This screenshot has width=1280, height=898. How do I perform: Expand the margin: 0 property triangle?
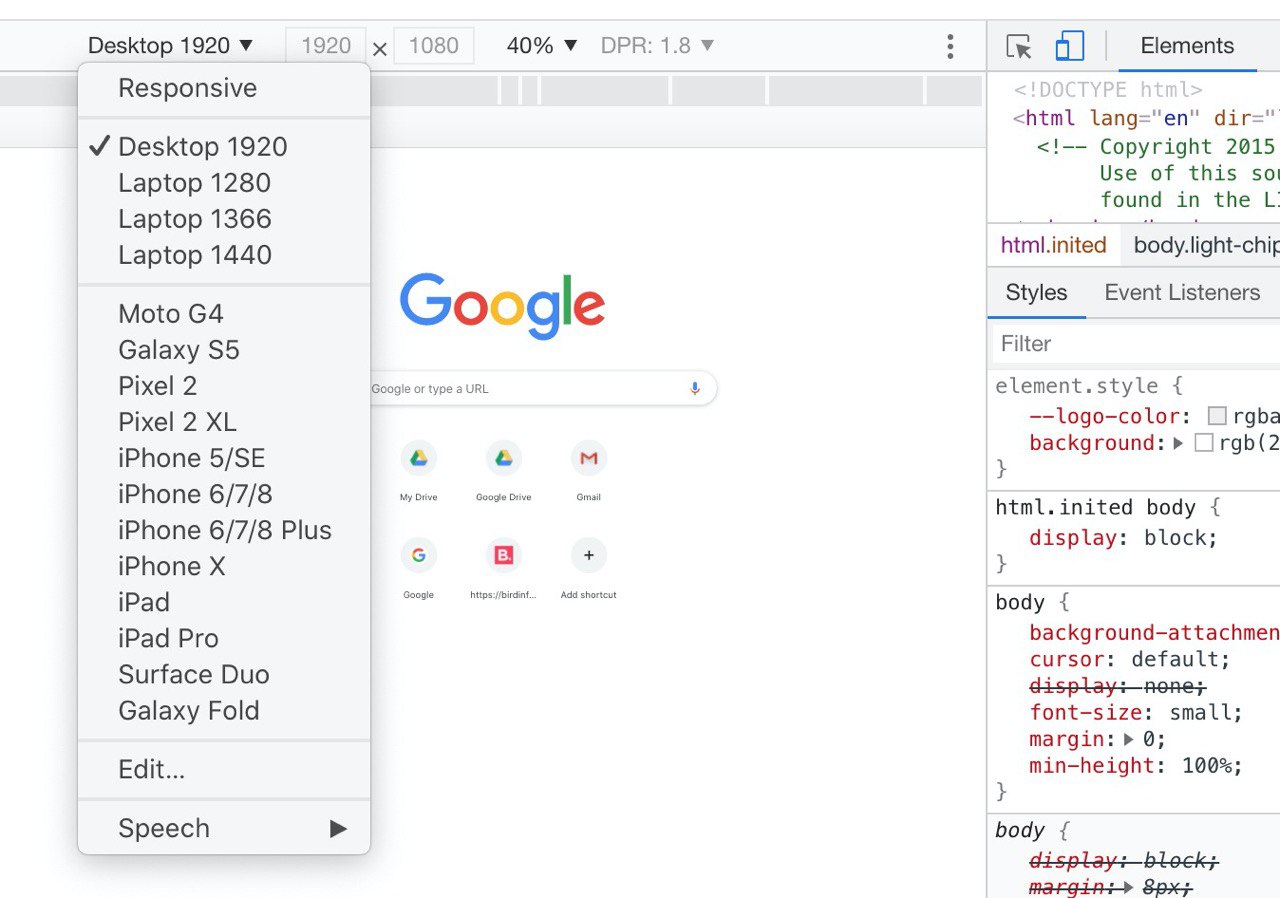click(1129, 739)
